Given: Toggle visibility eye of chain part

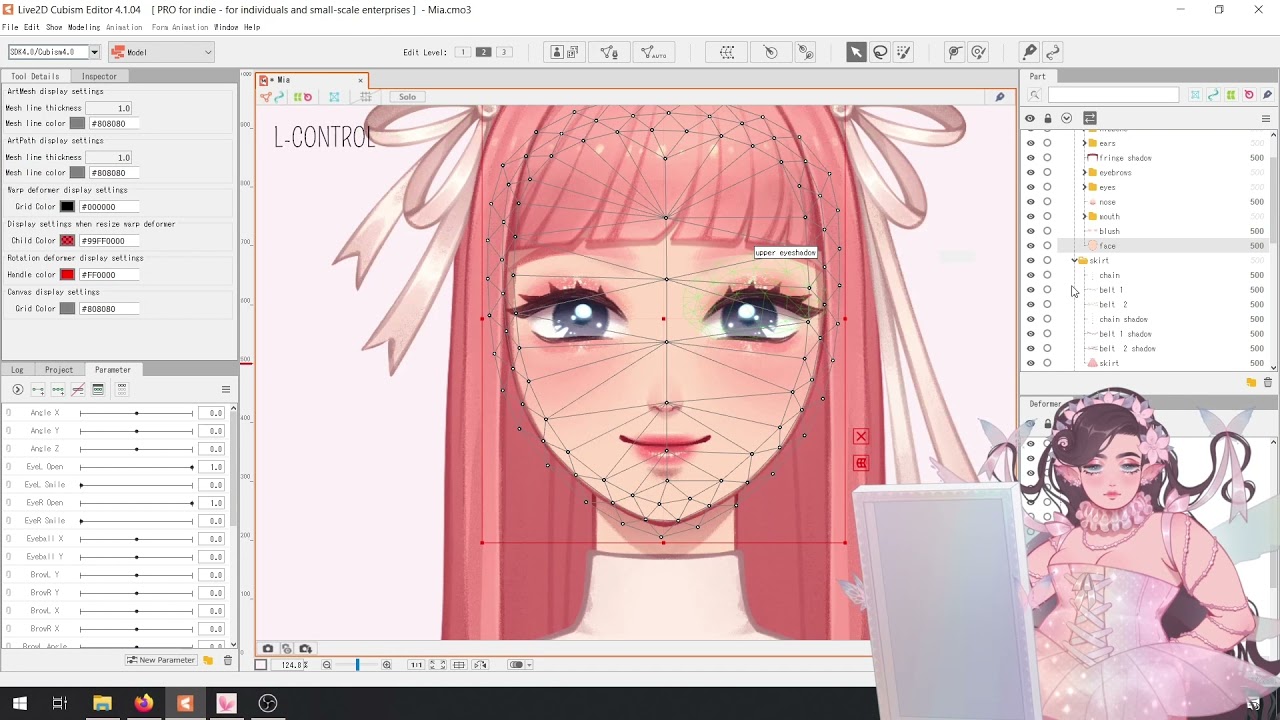Looking at the screenshot, I should pyautogui.click(x=1031, y=275).
